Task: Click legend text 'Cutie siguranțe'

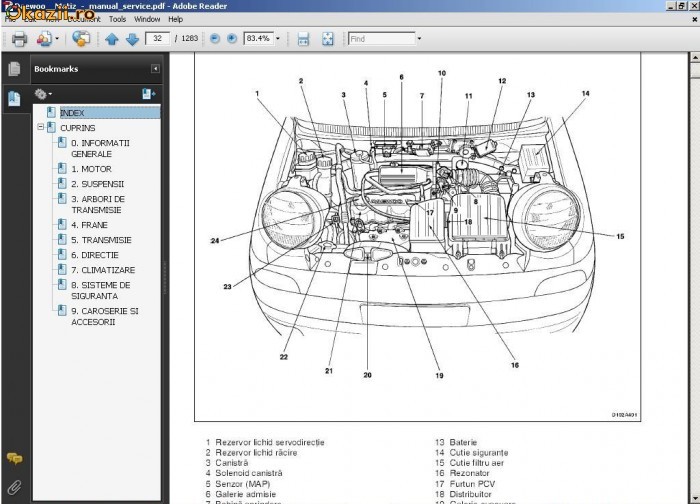Action: 479,453
